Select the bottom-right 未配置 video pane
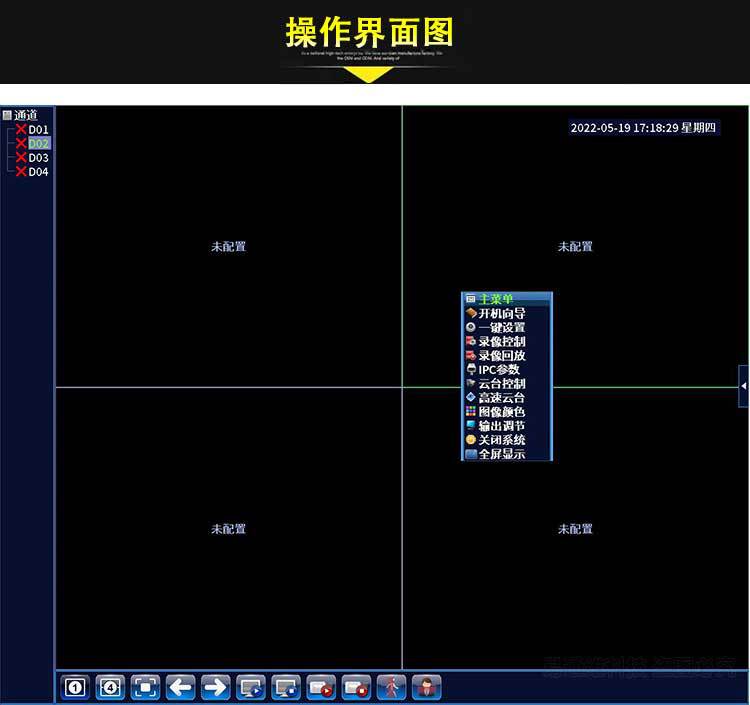 coord(575,529)
